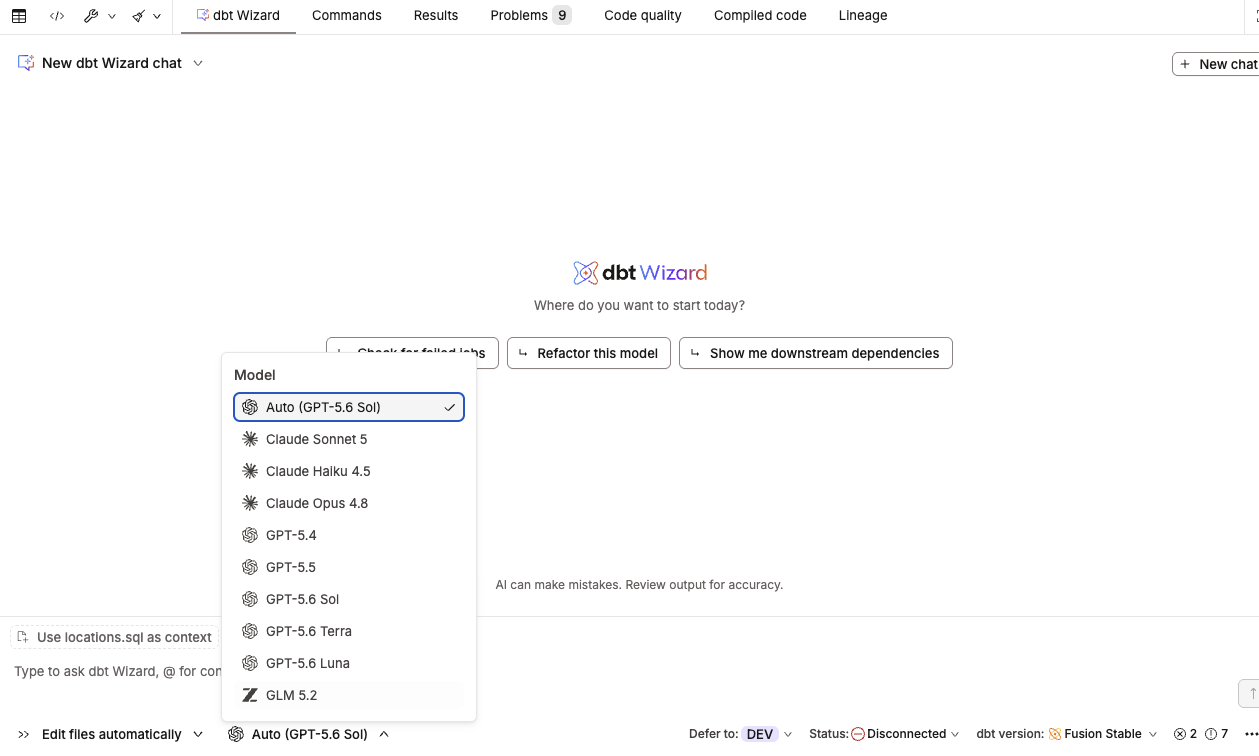This screenshot has height=756, width=1259.
Task: Open dropdown arrow next to paintbrush icon
Action: (x=157, y=16)
